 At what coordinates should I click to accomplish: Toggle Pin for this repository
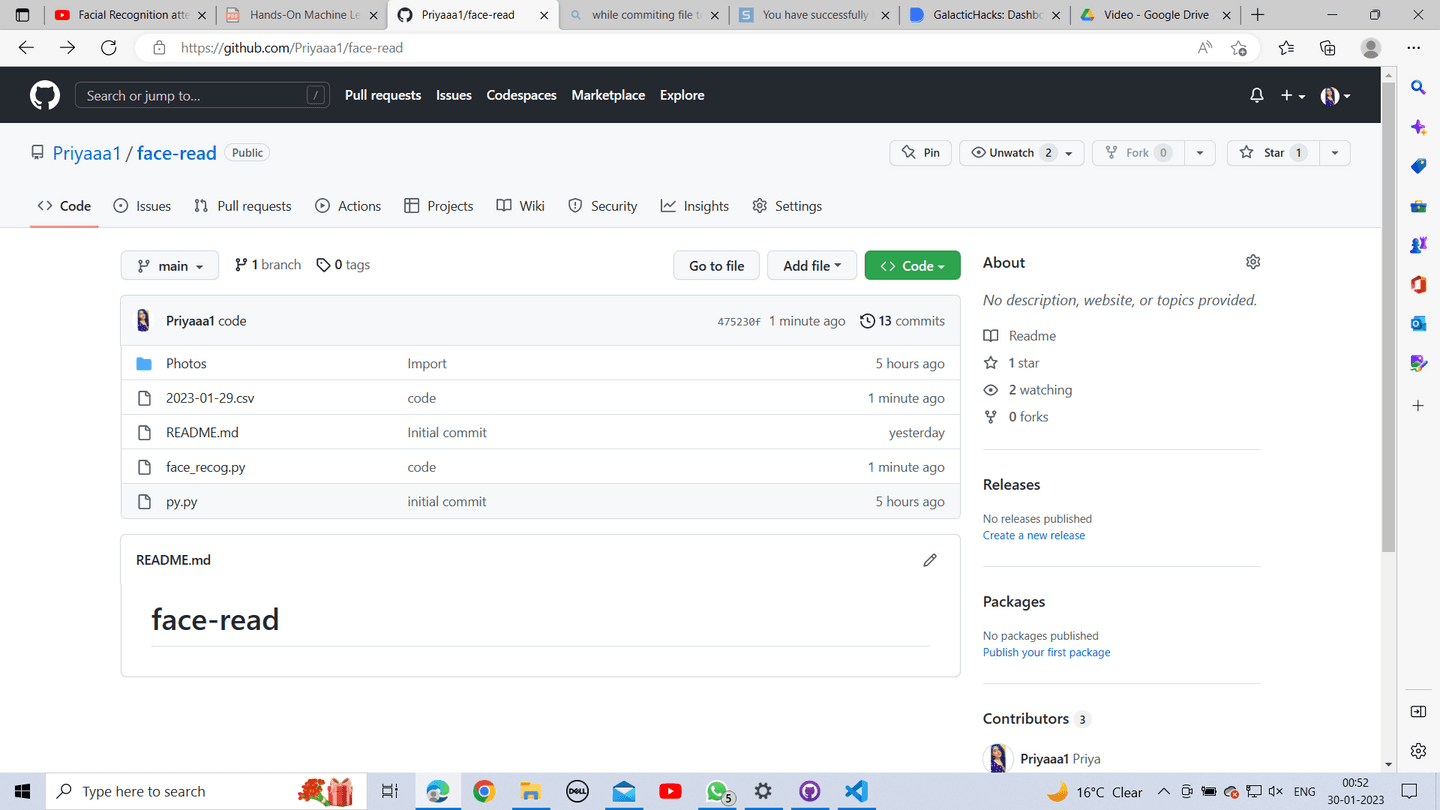[920, 153]
